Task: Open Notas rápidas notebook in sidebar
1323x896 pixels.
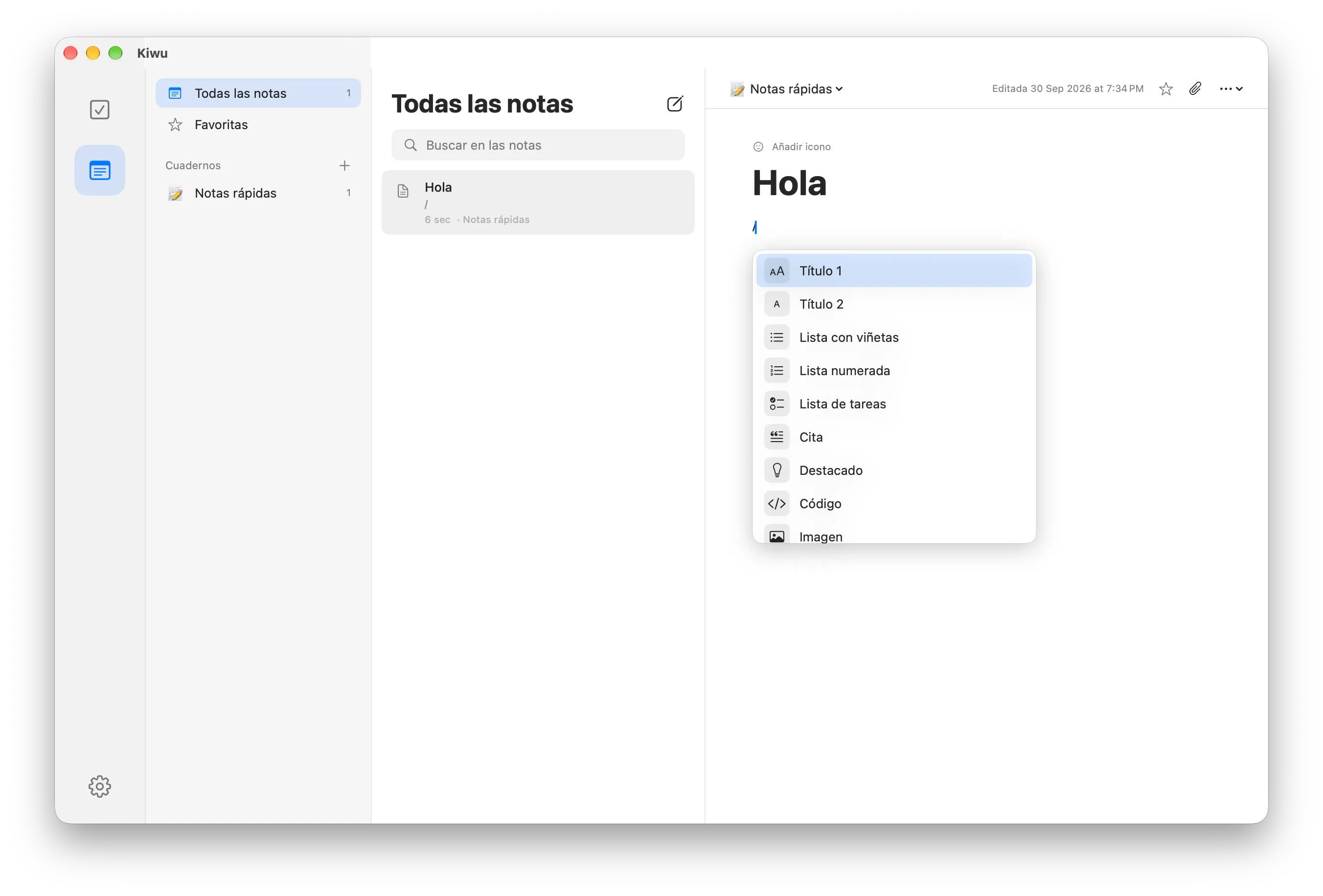Action: [258, 193]
